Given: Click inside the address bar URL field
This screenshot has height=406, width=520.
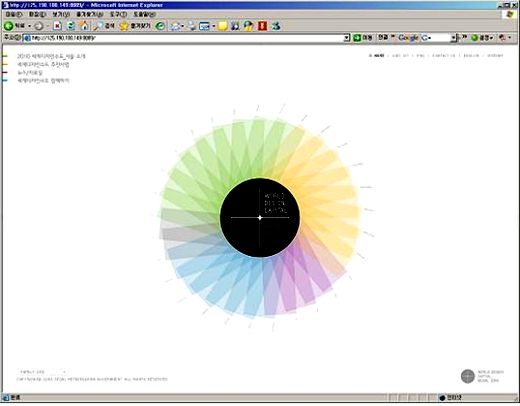Looking at the screenshot, I should click(187, 38).
